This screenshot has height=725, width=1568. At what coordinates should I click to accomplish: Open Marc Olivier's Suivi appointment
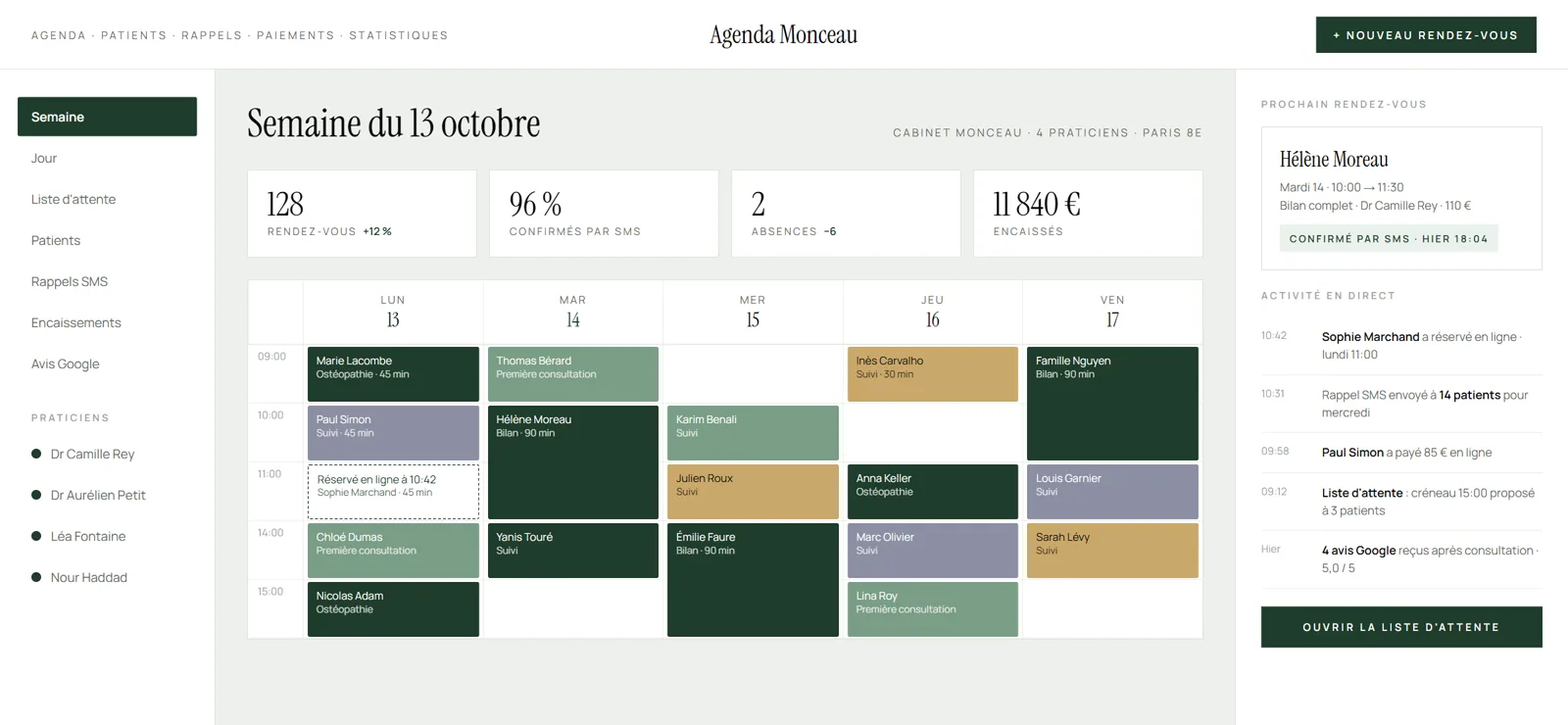[933, 551]
